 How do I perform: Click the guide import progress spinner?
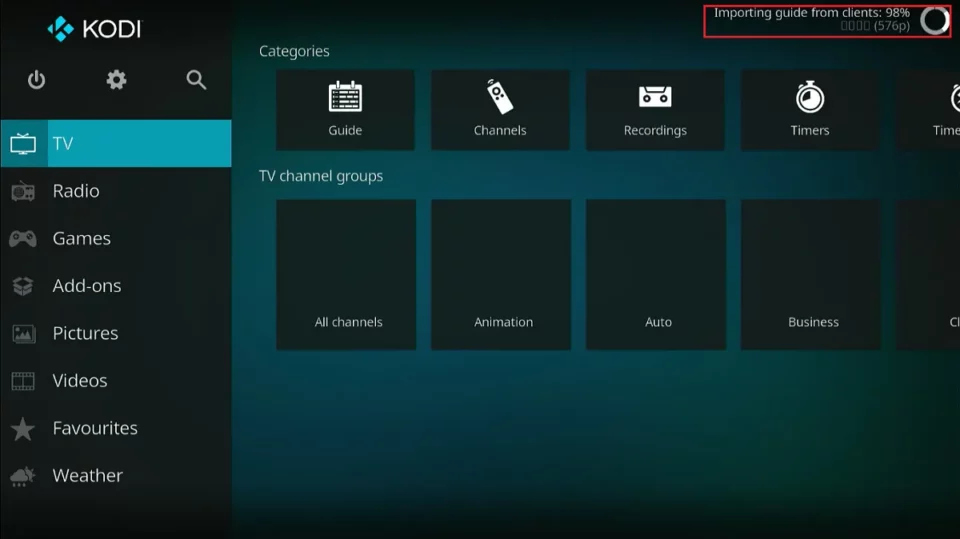[x=935, y=20]
